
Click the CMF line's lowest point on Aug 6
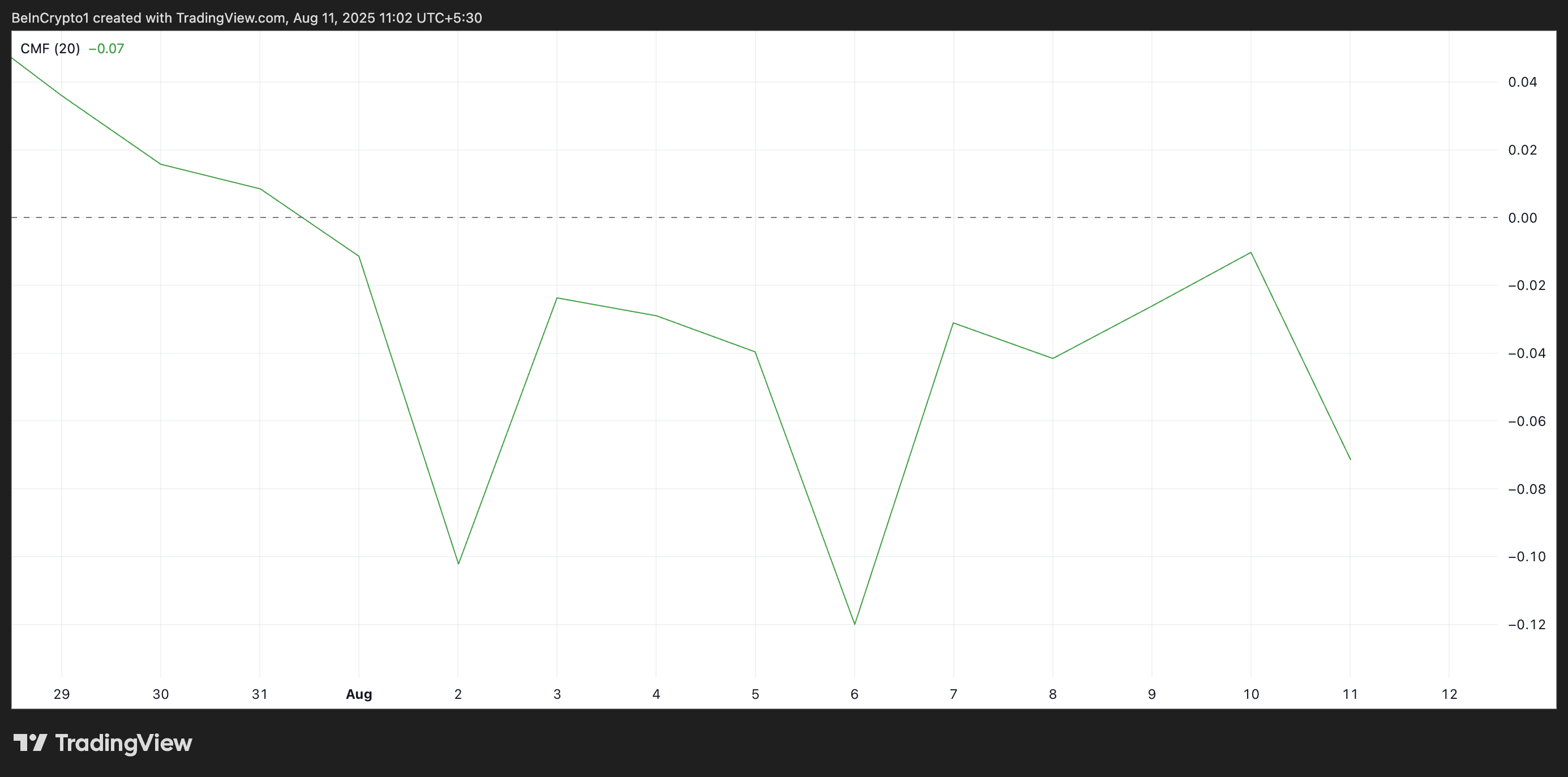[x=855, y=624]
